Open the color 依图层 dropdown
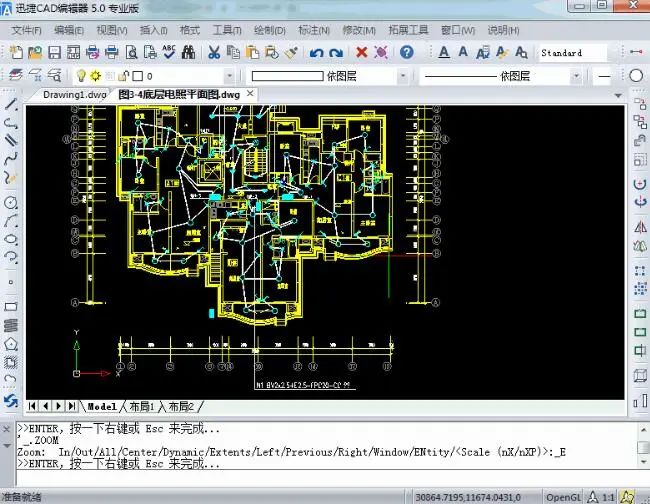 coord(403,76)
